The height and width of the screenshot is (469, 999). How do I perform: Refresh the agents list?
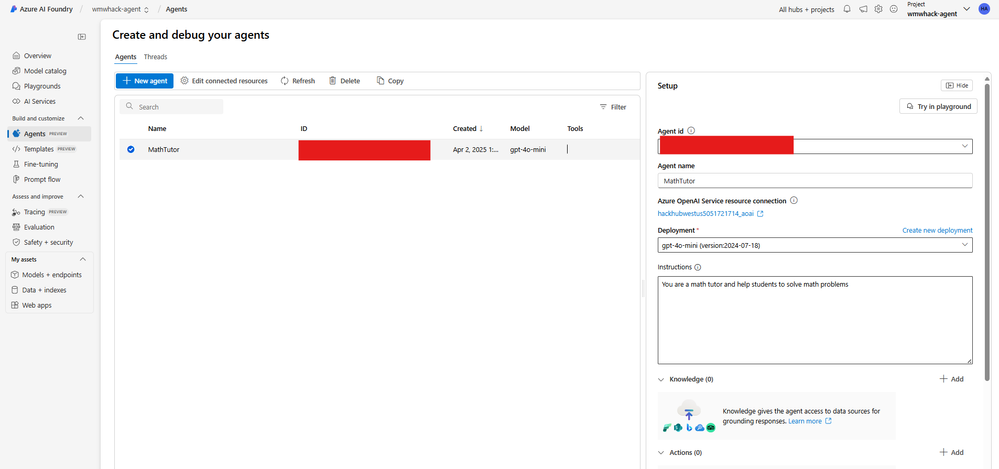coord(298,81)
